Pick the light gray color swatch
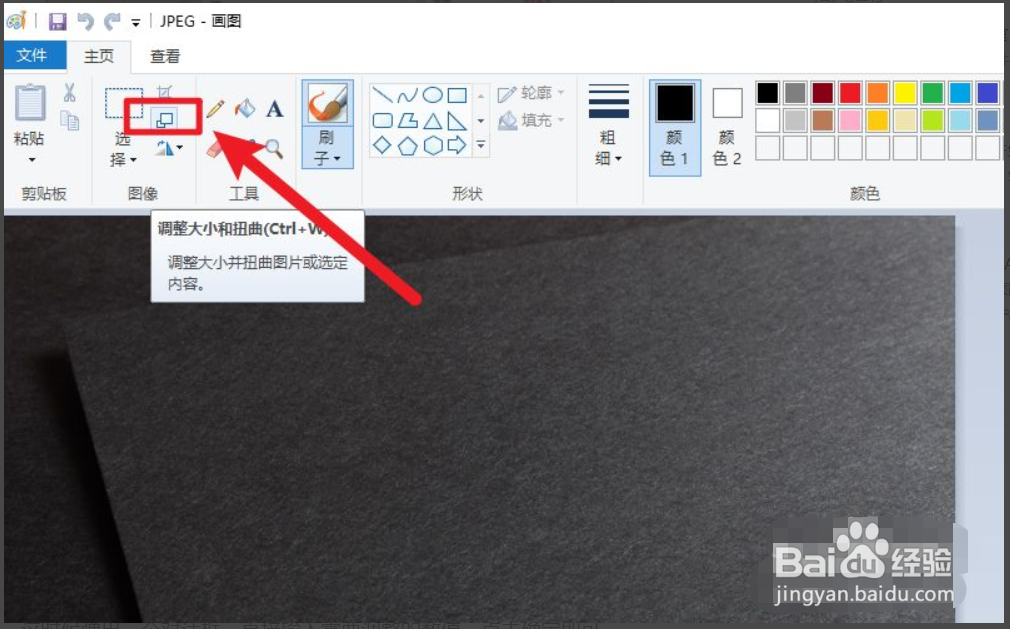Image resolution: width=1010 pixels, height=629 pixels. 796,120
